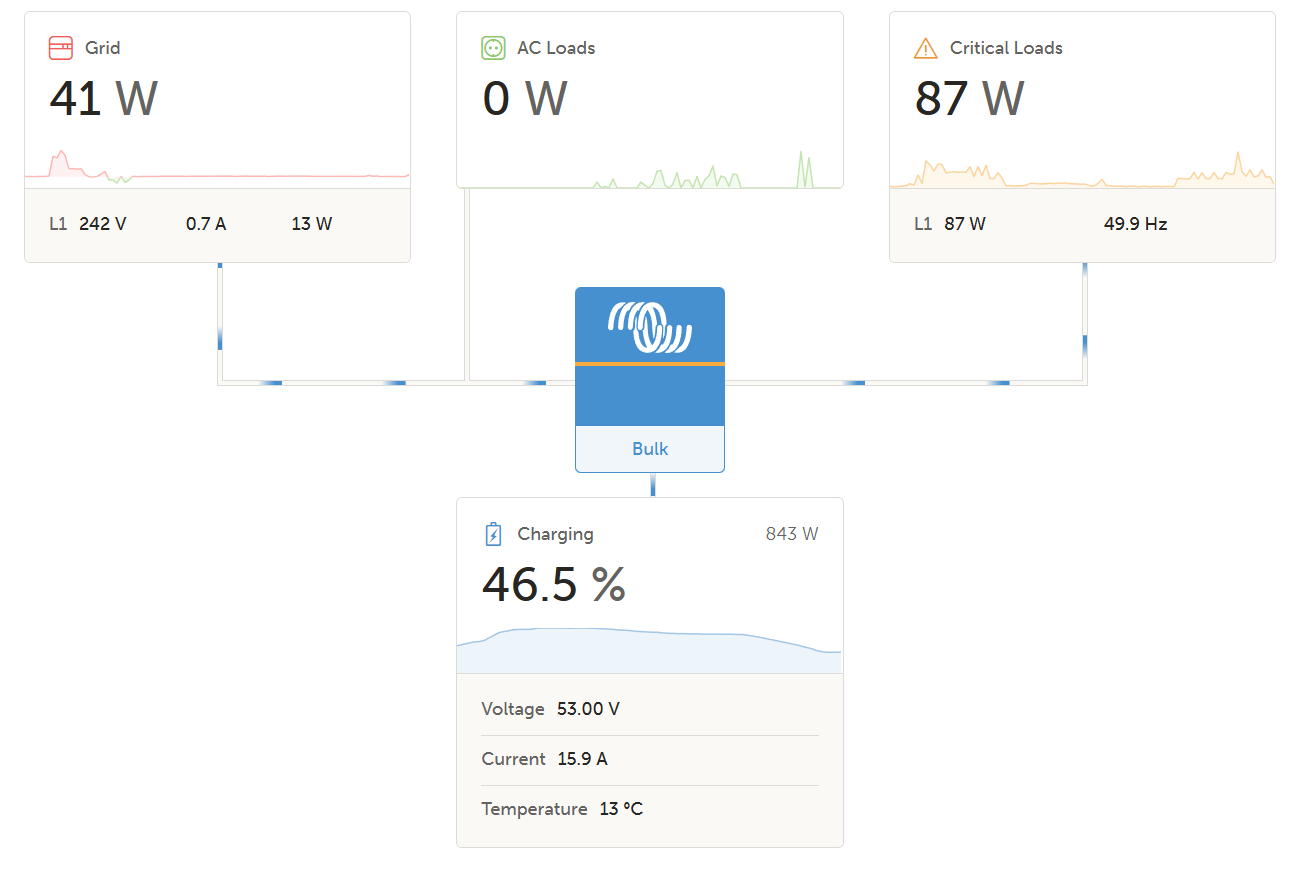The height and width of the screenshot is (882, 1300).
Task: Open the Grid card title
Action: (103, 48)
